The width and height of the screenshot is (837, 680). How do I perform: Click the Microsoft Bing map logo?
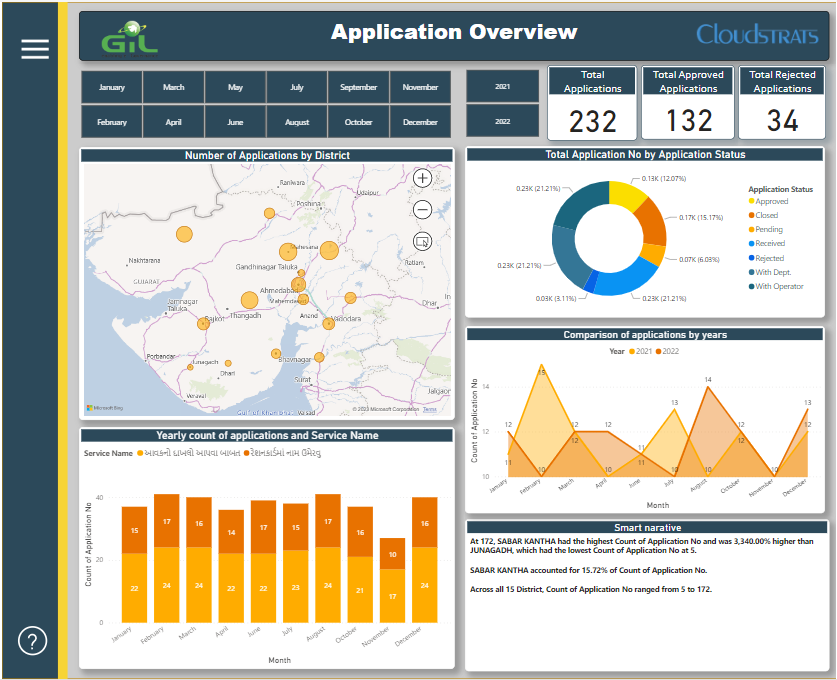105,408
